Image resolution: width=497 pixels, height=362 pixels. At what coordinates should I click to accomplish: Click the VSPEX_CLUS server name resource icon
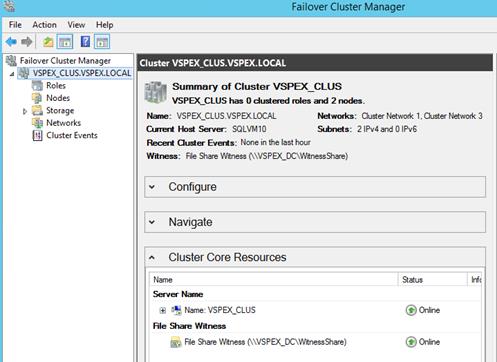pos(176,310)
